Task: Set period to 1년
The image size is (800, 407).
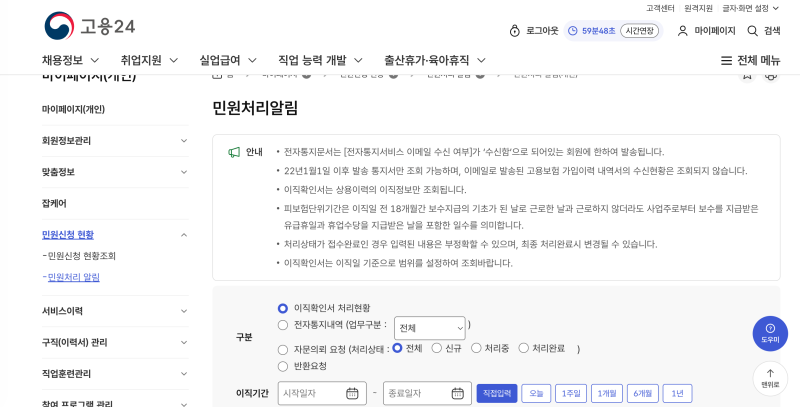Action: pyautogui.click(x=677, y=393)
